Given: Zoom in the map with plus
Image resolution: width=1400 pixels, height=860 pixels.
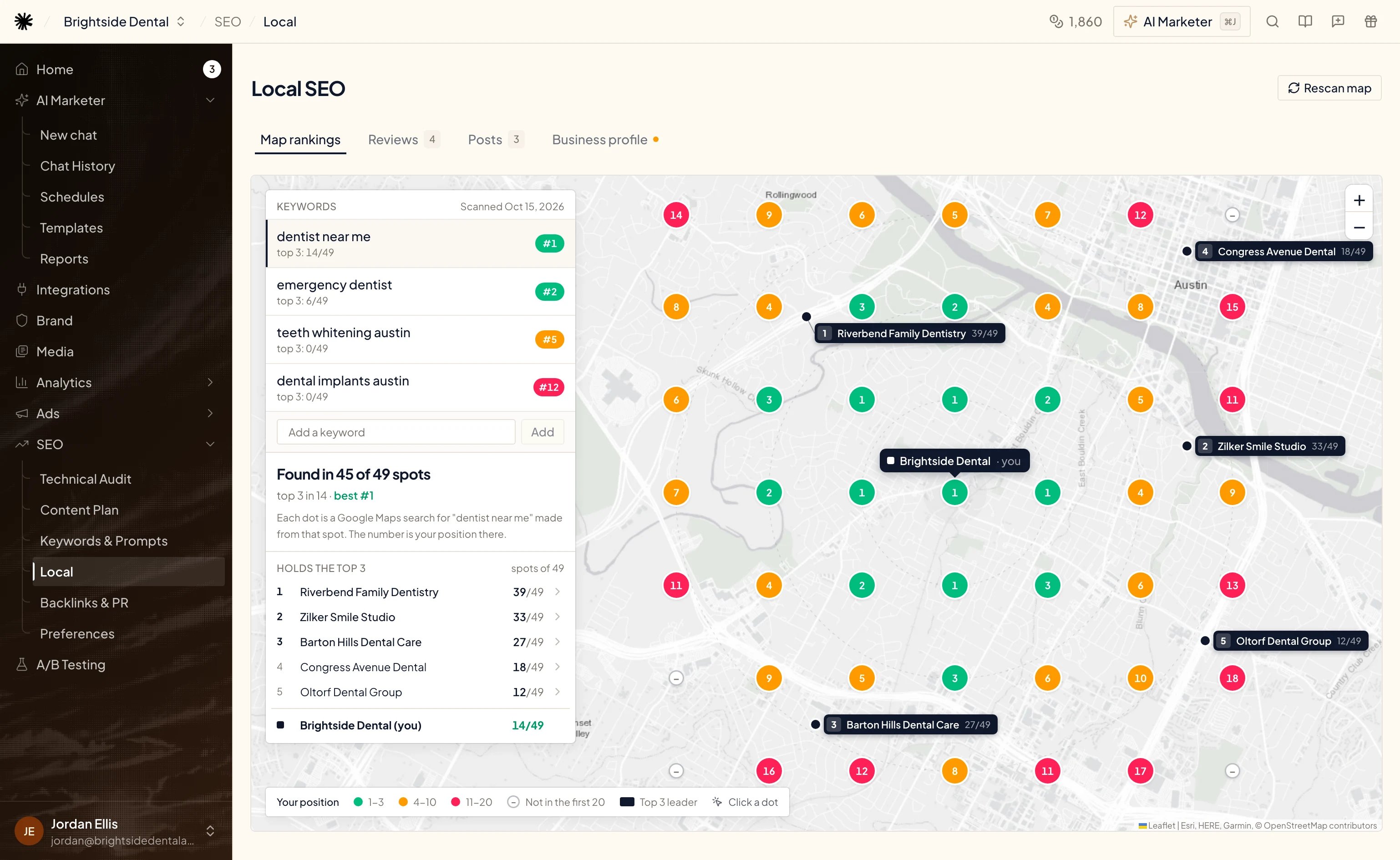Looking at the screenshot, I should tap(1359, 200).
